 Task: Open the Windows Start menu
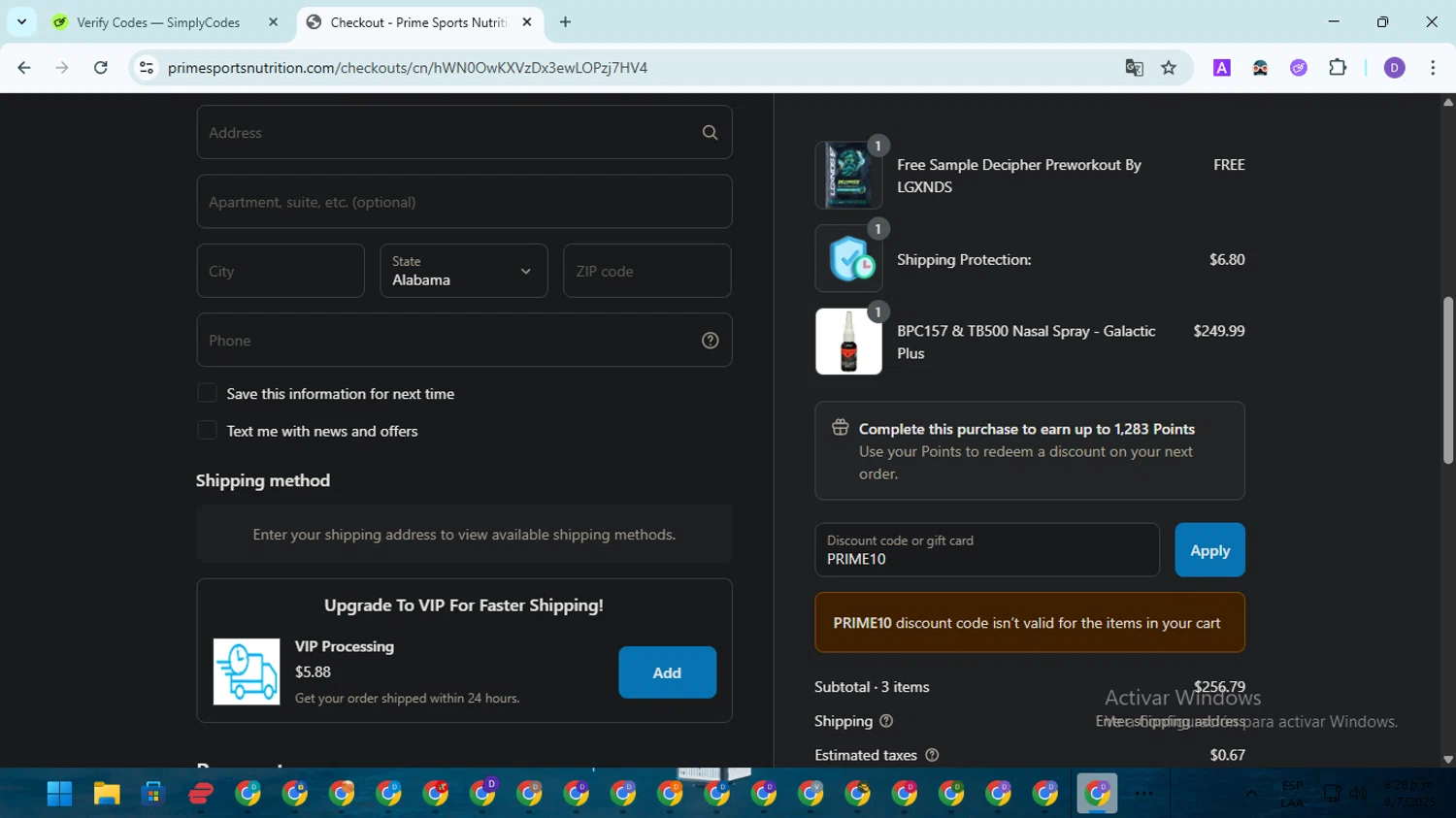point(59,794)
